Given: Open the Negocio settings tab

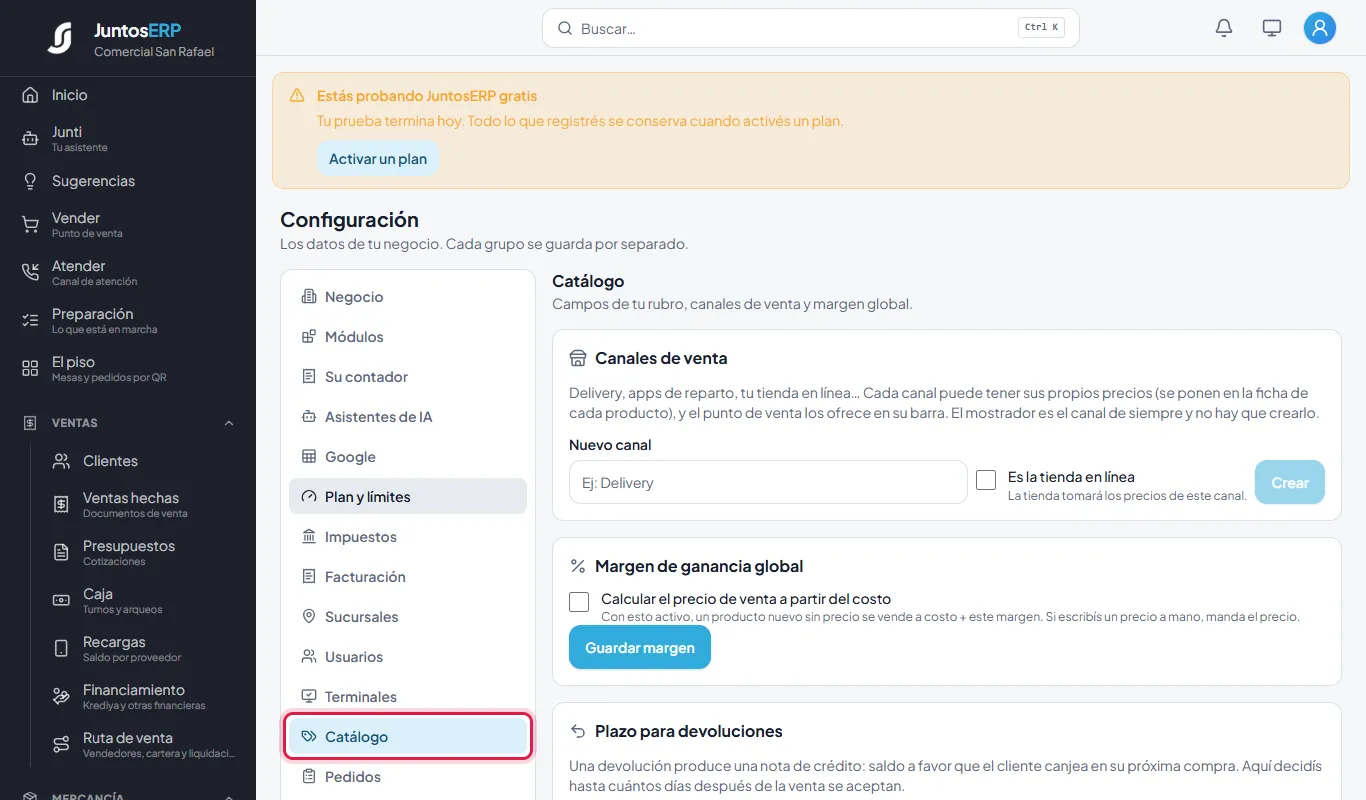Looking at the screenshot, I should 408,297.
